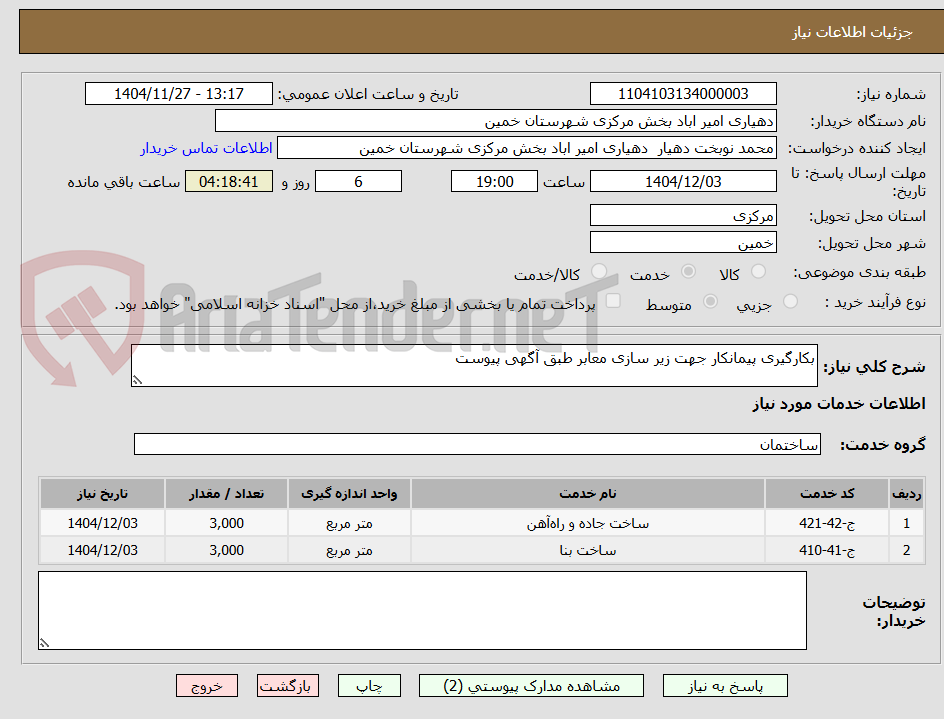Click the تعداد / مقدار column header

pos(226,494)
